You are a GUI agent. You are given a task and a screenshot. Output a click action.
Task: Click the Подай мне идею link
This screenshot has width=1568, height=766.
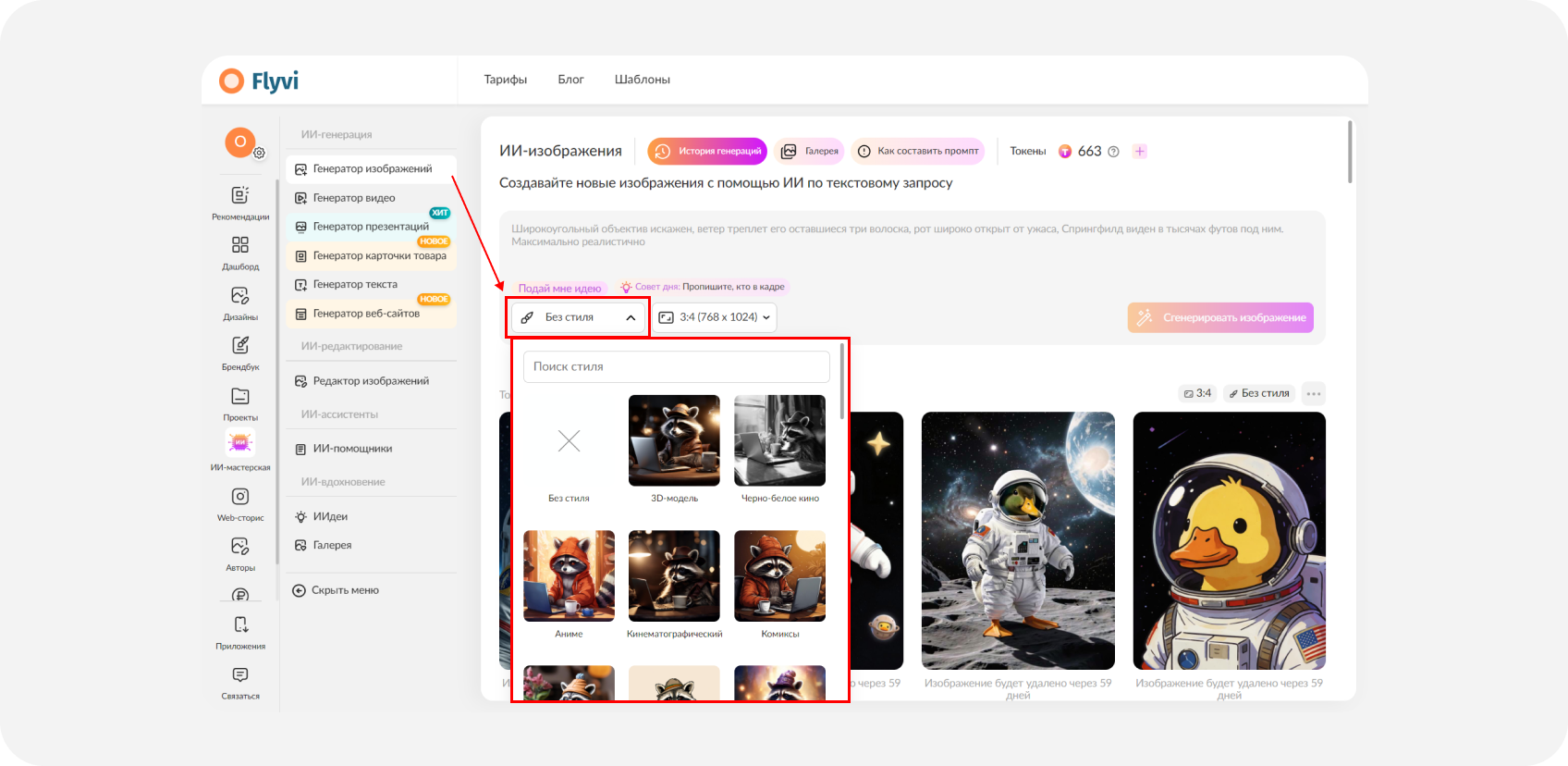(559, 289)
